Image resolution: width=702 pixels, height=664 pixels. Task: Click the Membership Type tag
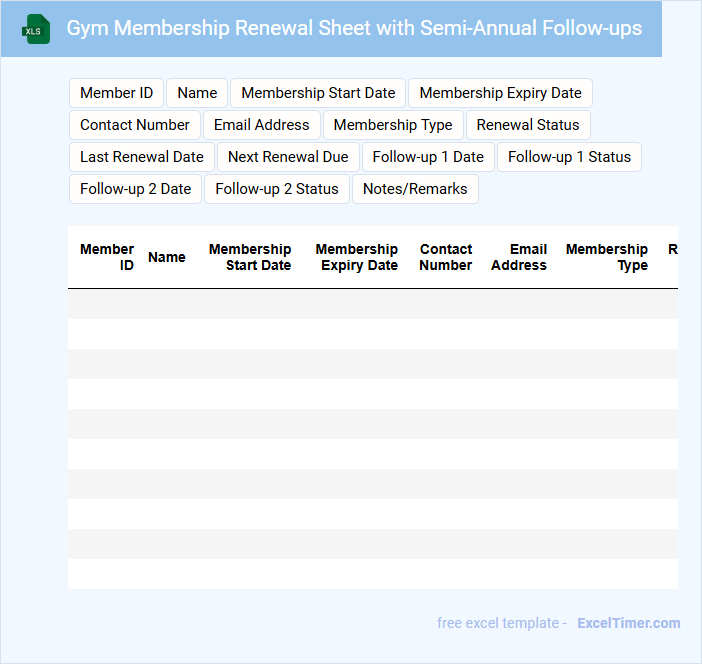point(393,125)
